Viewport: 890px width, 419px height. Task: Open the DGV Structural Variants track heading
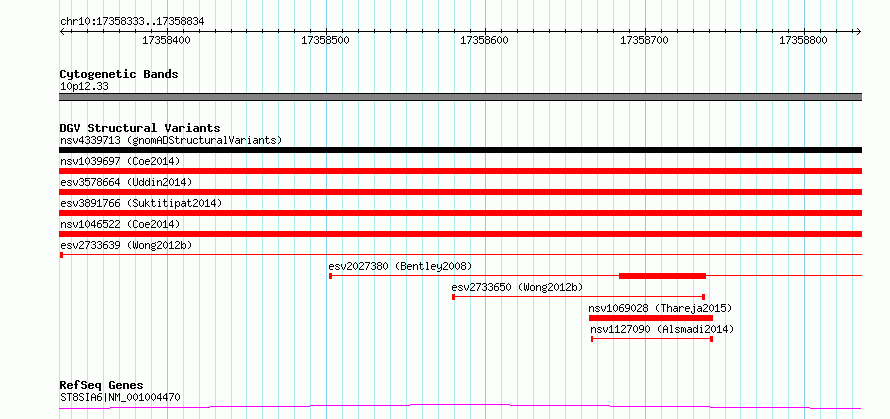tap(140, 128)
